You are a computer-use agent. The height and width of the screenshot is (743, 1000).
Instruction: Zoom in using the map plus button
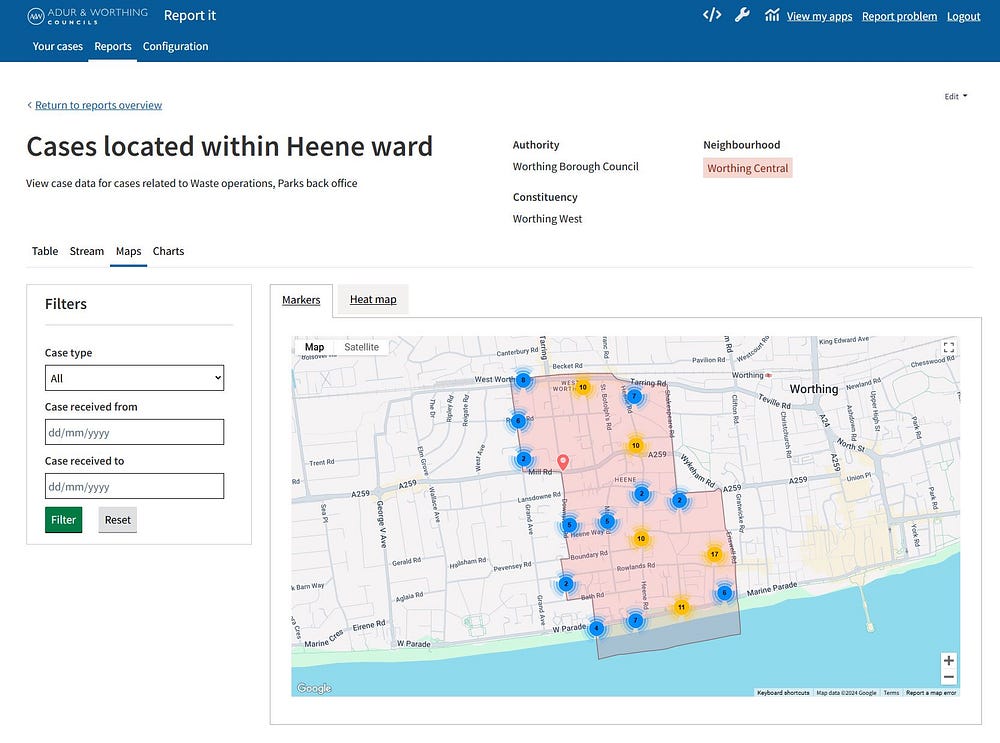(x=949, y=660)
